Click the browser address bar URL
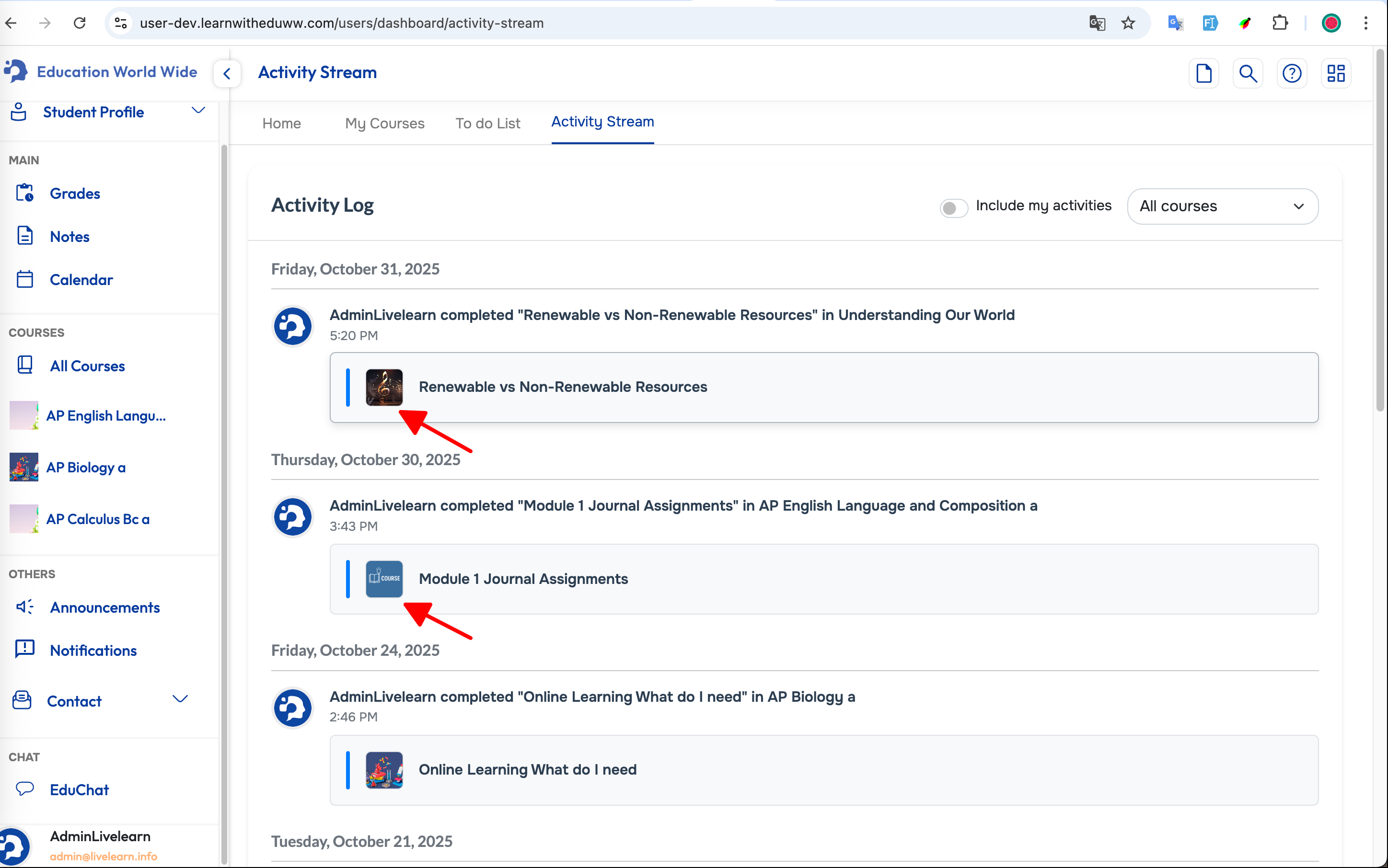1388x868 pixels. click(342, 23)
